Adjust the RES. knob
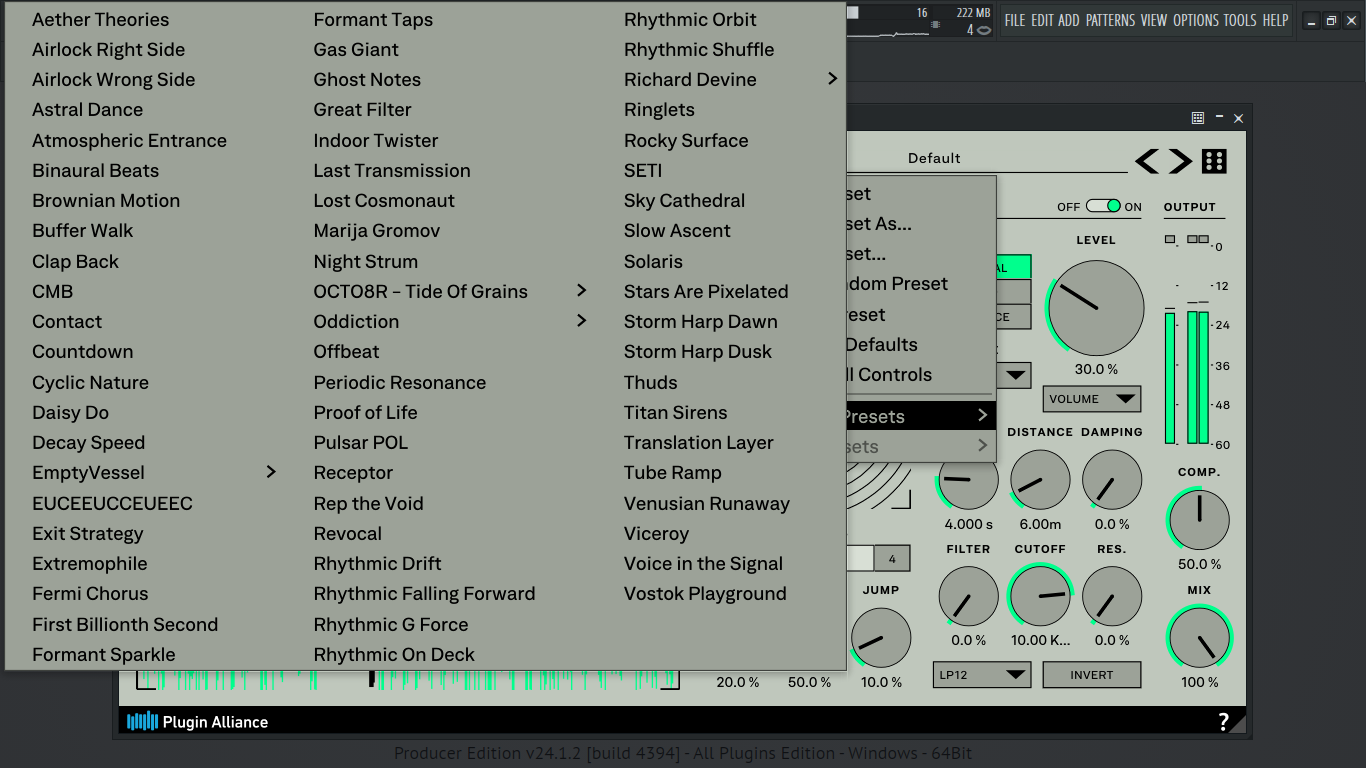The height and width of the screenshot is (768, 1366). pos(1112,596)
